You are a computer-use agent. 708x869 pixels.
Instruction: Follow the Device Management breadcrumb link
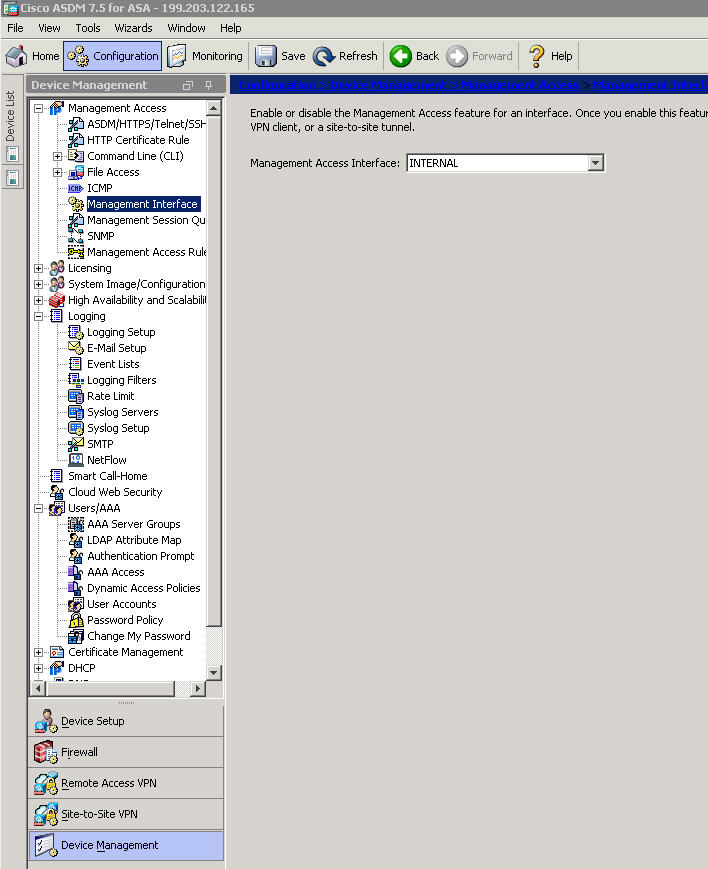click(388, 85)
